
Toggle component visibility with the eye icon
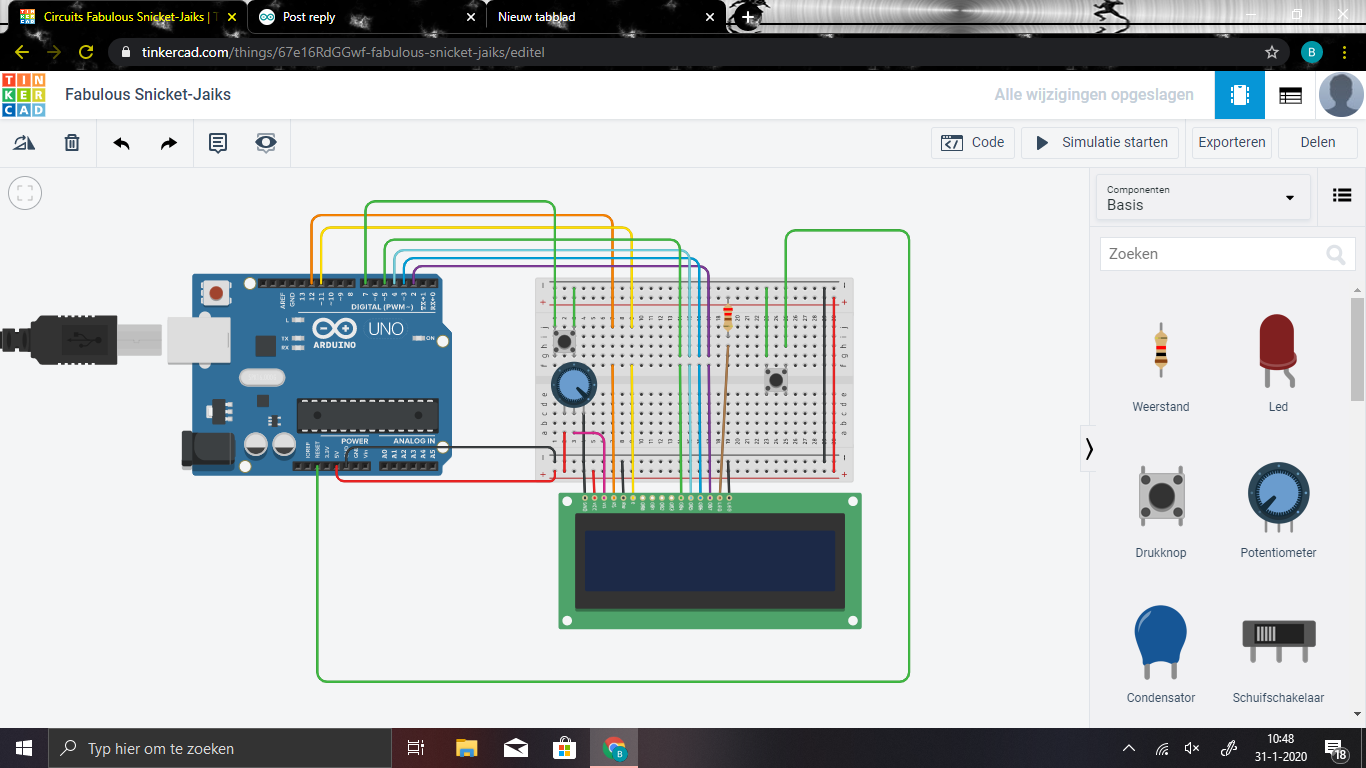point(265,143)
